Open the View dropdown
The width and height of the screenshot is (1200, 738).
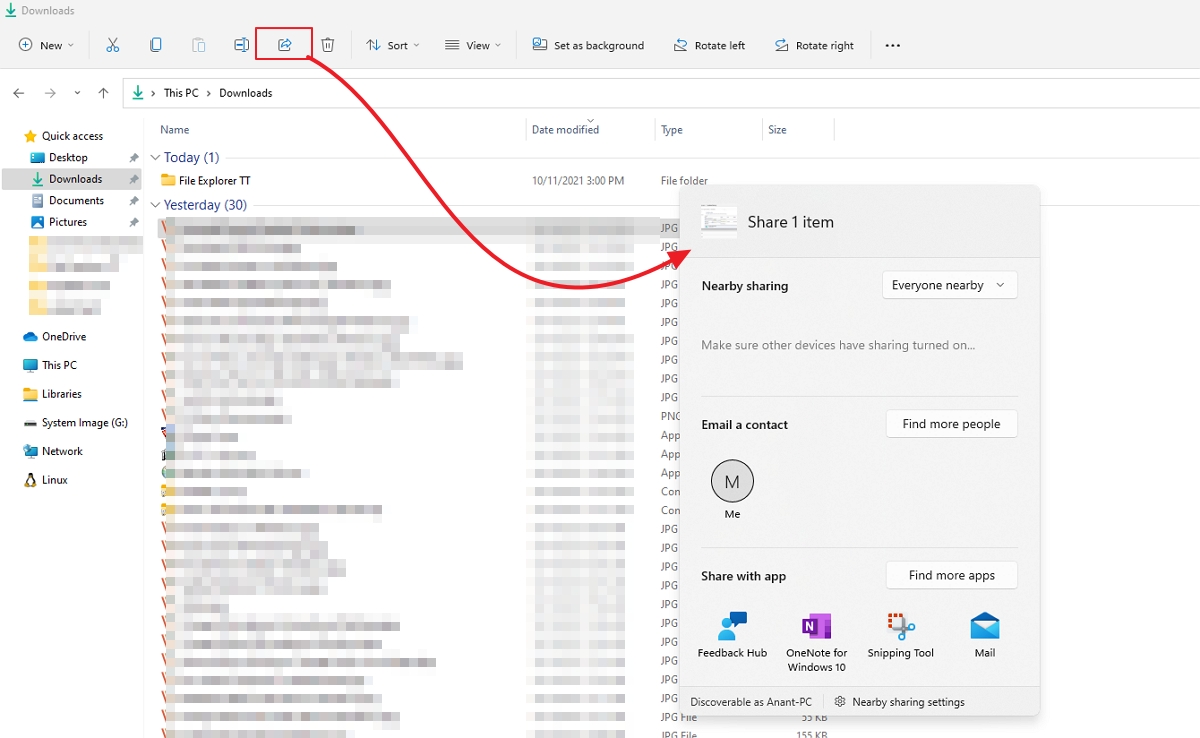(x=473, y=45)
